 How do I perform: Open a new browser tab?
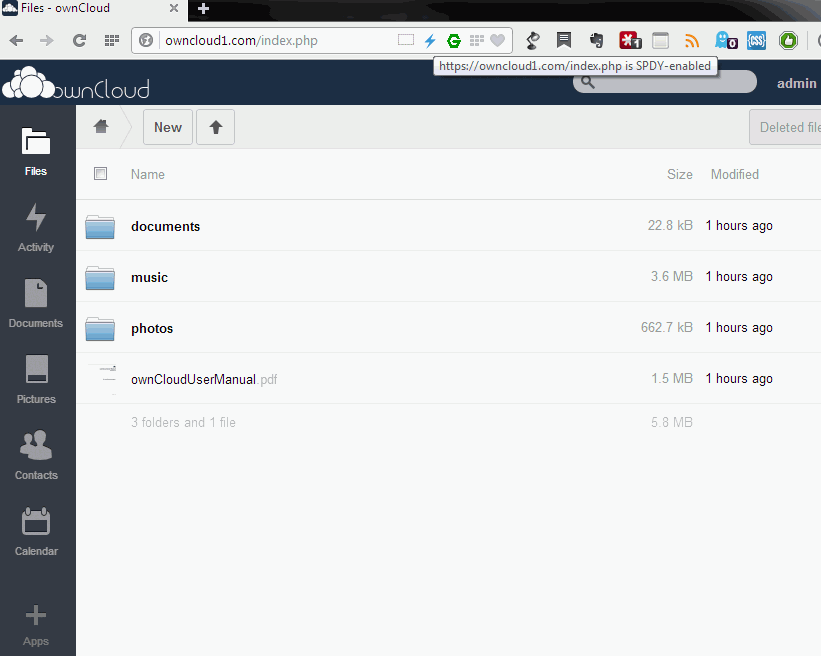coord(202,8)
